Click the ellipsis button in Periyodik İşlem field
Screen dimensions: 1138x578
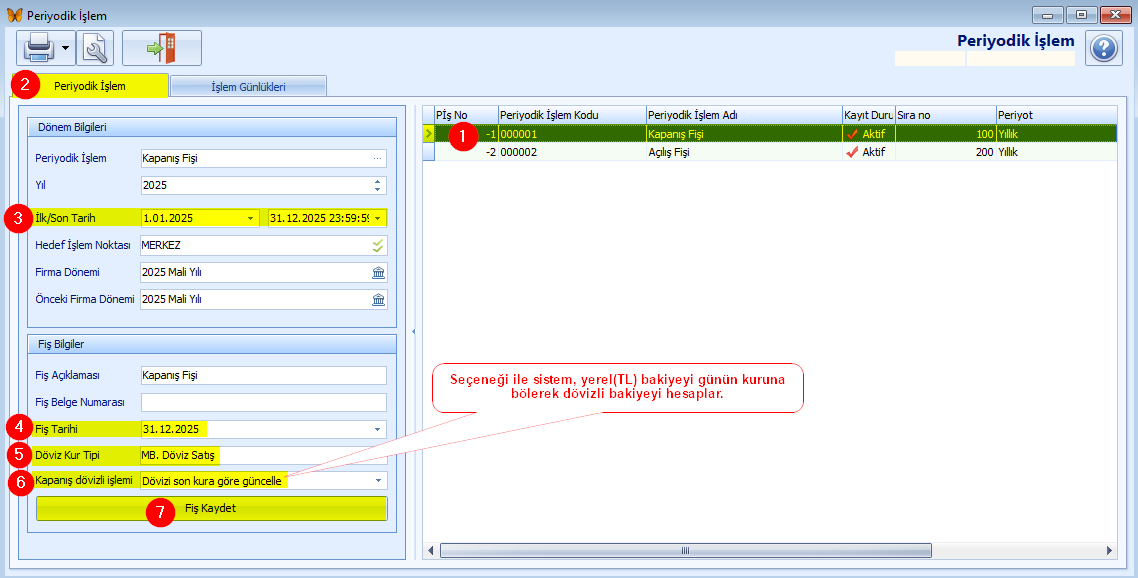tap(377, 158)
